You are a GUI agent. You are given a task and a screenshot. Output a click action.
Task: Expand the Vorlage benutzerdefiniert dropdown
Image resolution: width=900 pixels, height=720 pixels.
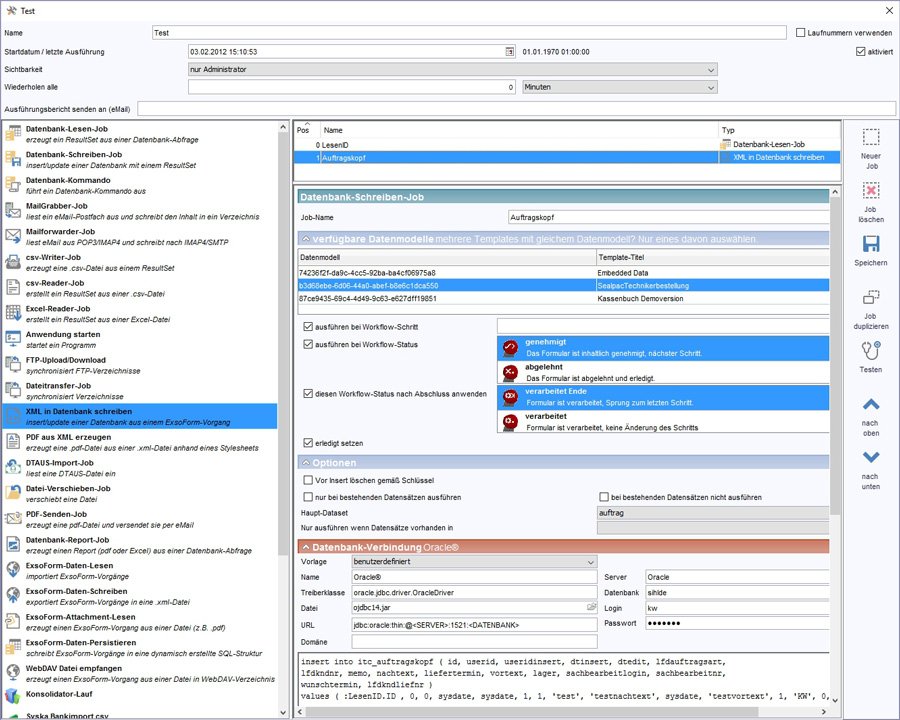(591, 562)
